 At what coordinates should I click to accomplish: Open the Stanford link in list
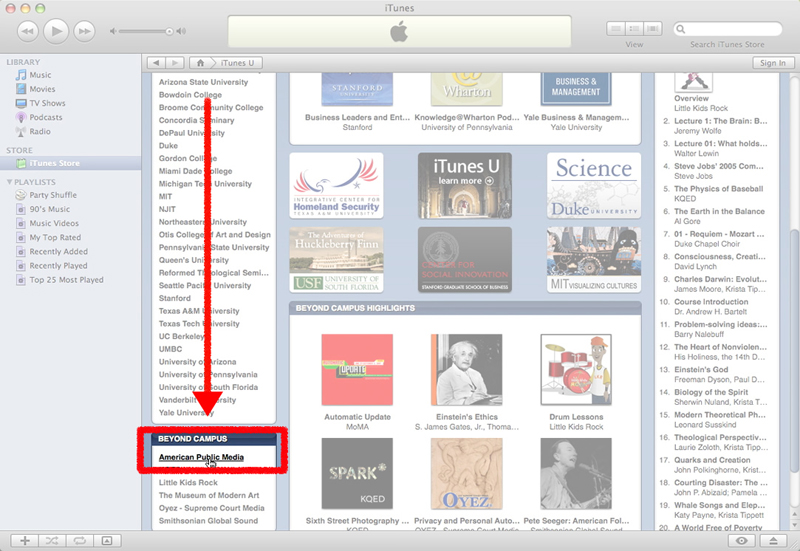[x=174, y=298]
